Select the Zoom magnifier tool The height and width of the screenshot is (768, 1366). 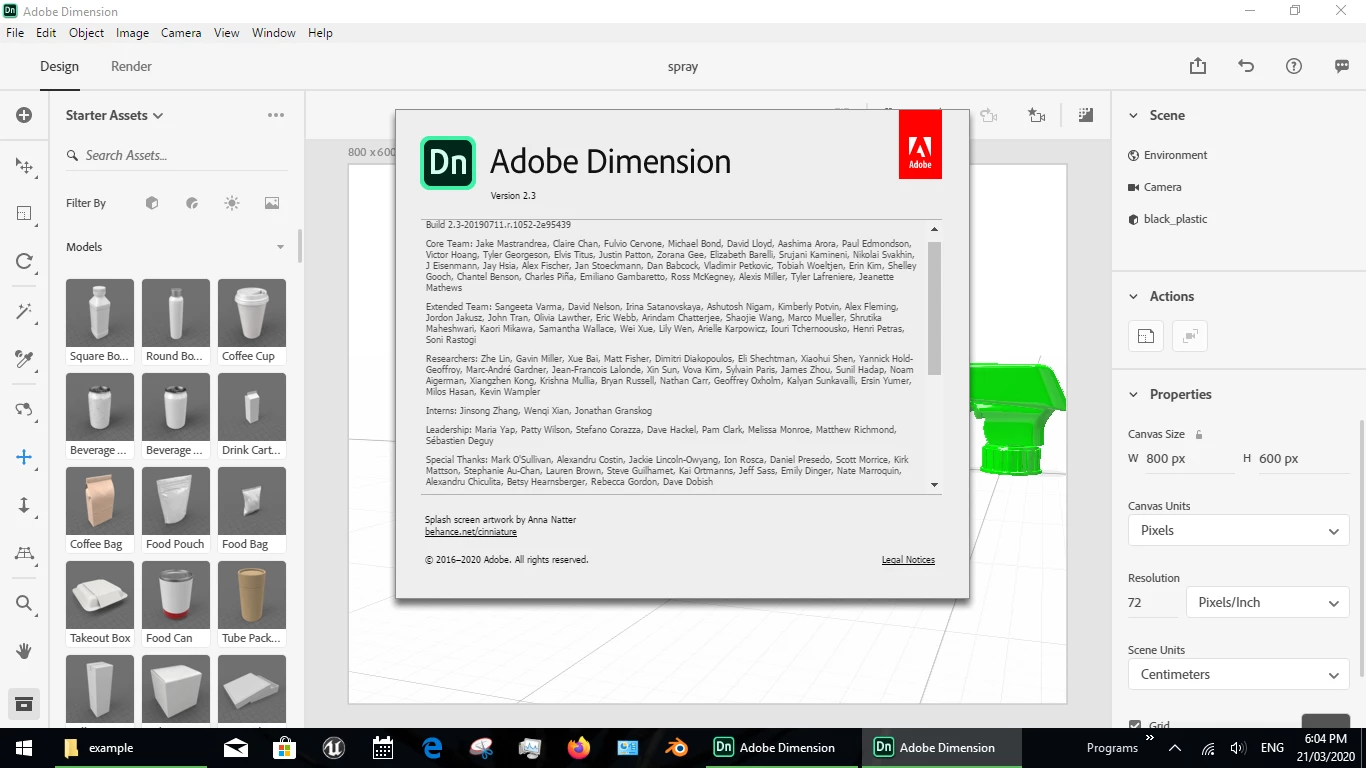(24, 603)
